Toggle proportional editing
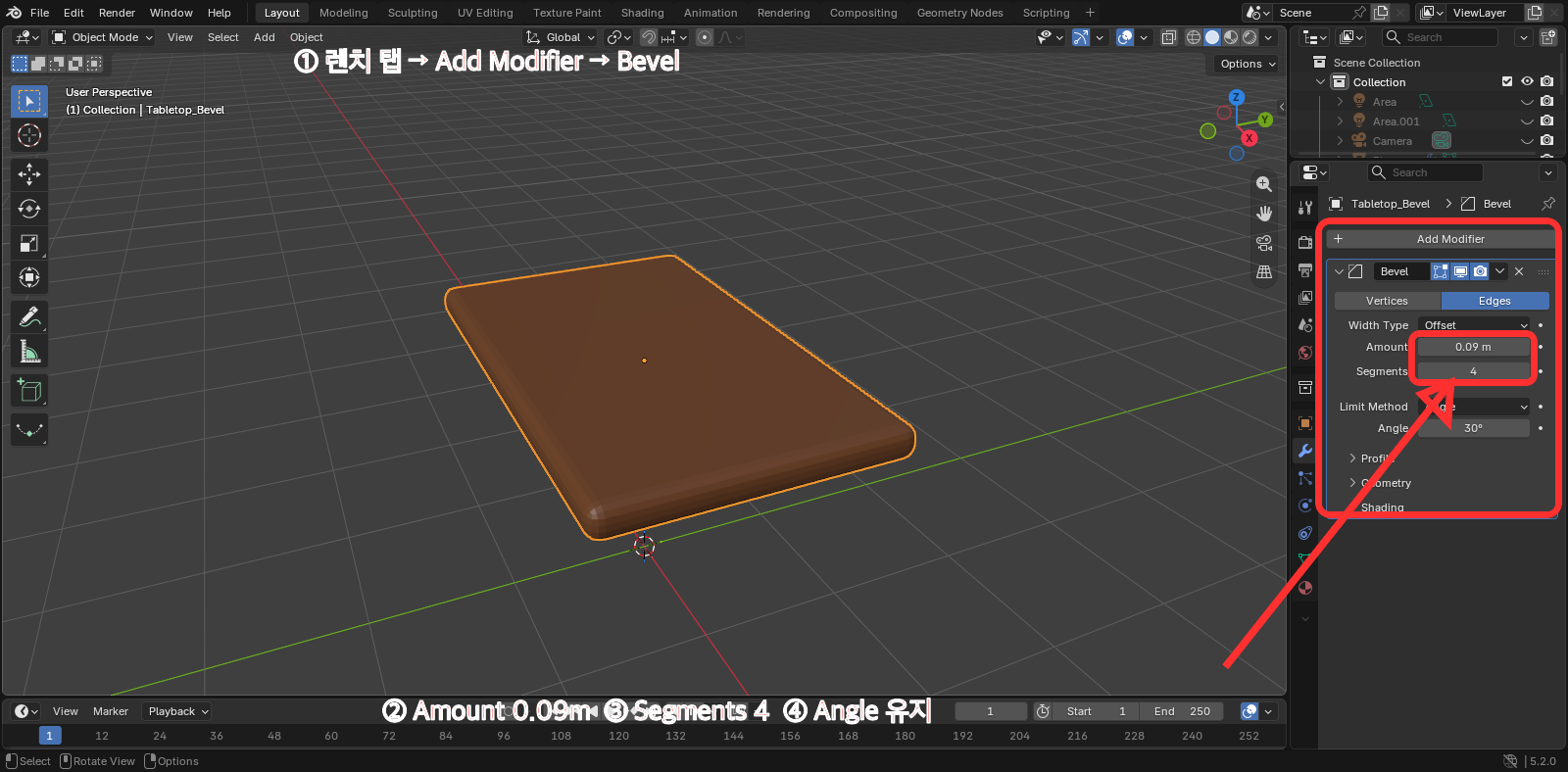 705,37
